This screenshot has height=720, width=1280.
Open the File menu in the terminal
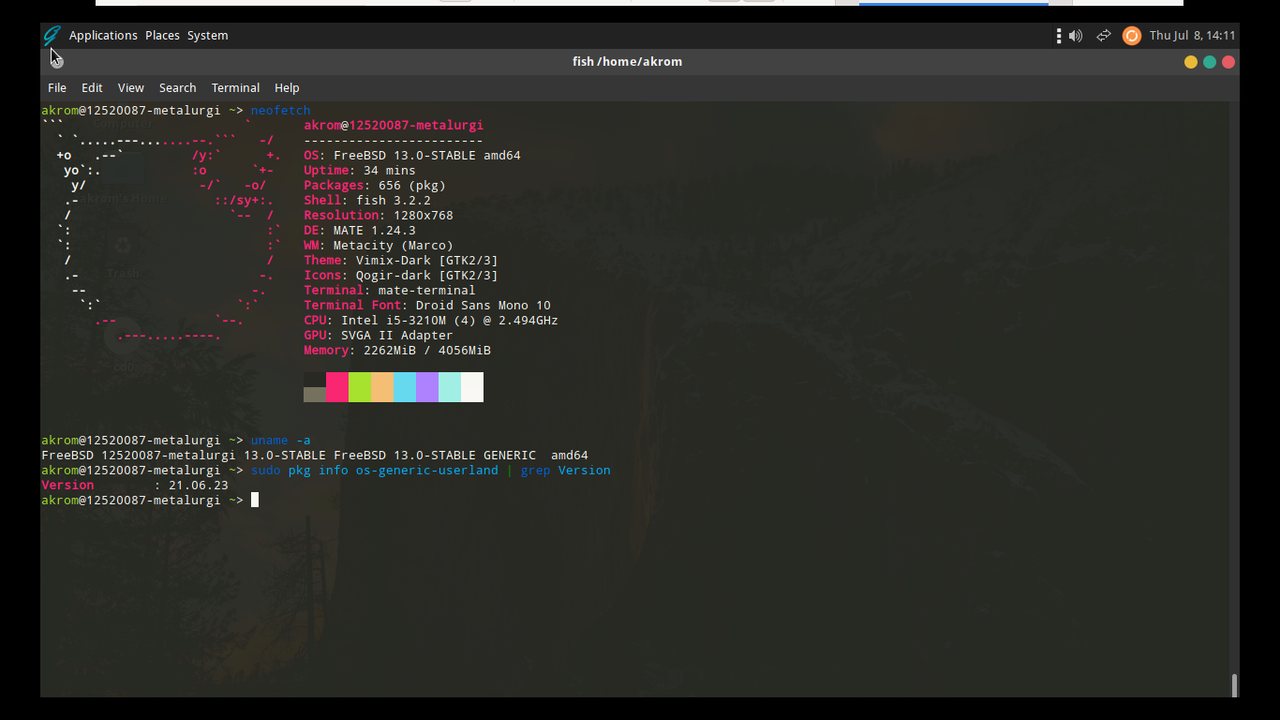(57, 88)
